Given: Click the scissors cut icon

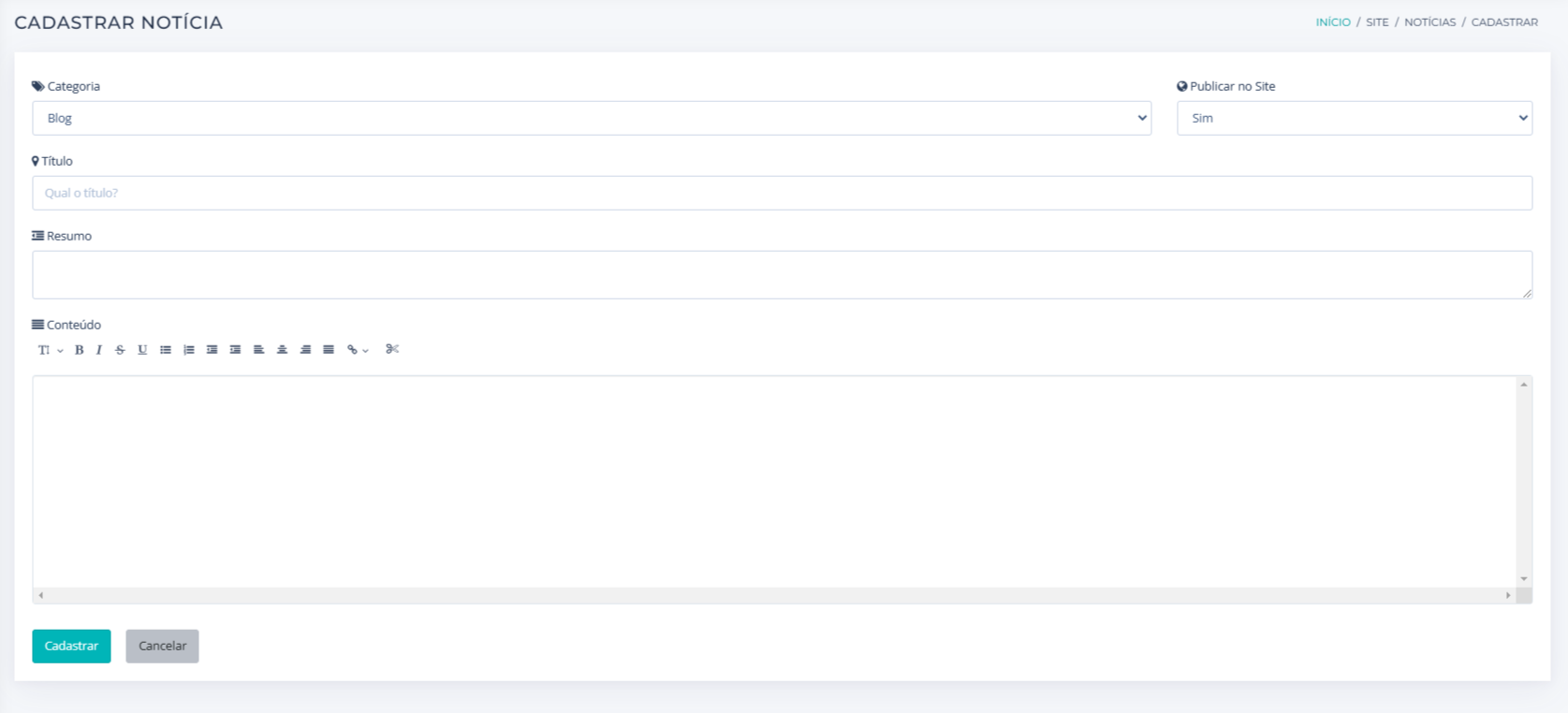Looking at the screenshot, I should coord(392,349).
